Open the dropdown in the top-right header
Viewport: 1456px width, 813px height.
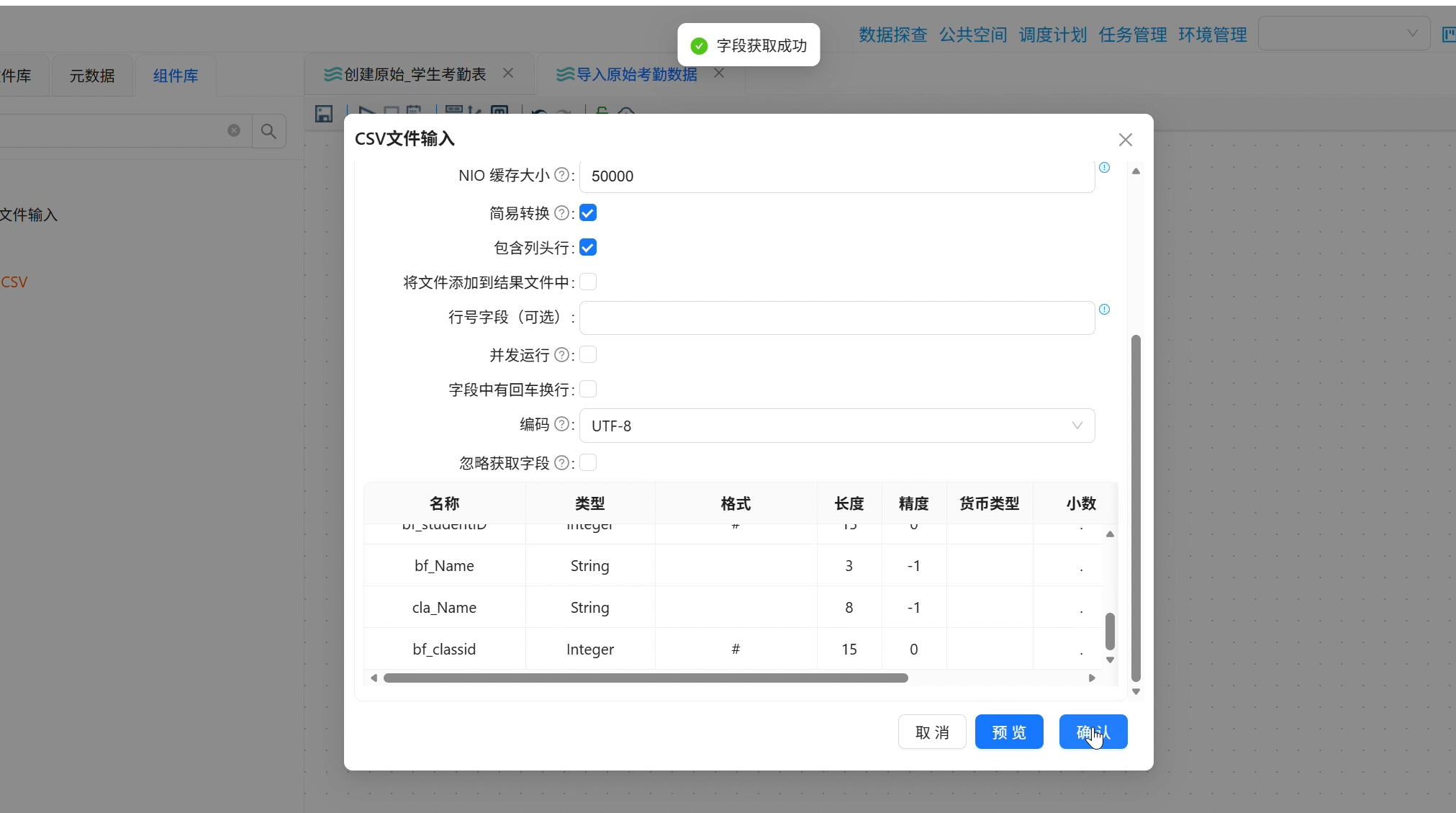tap(1344, 34)
